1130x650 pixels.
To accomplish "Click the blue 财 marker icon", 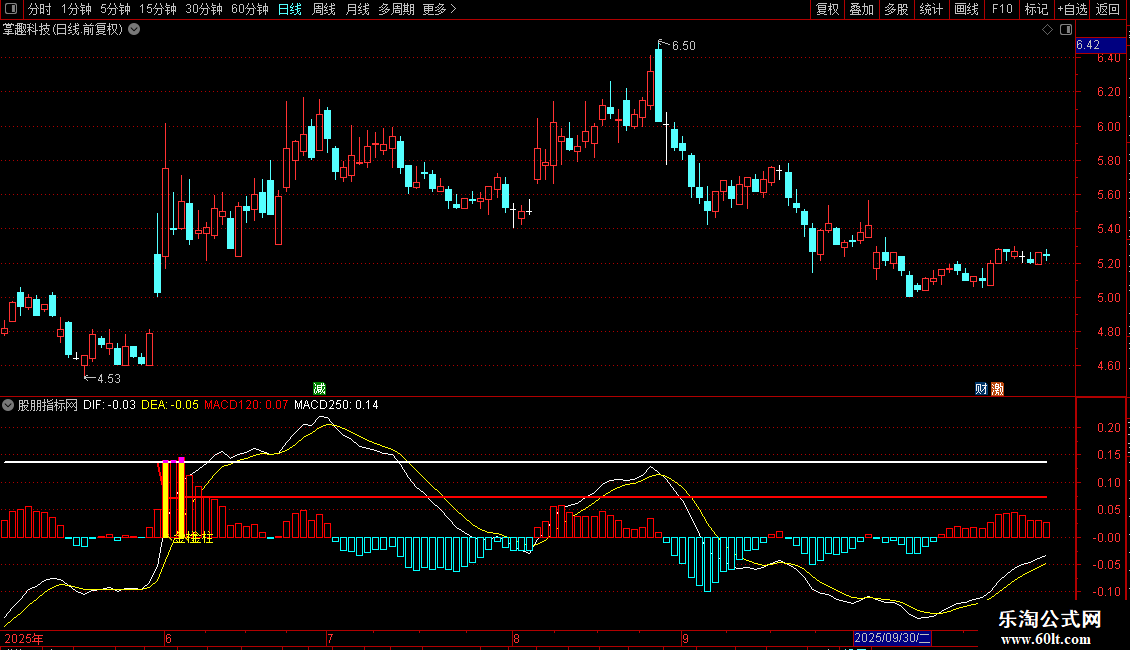I will pyautogui.click(x=981, y=388).
